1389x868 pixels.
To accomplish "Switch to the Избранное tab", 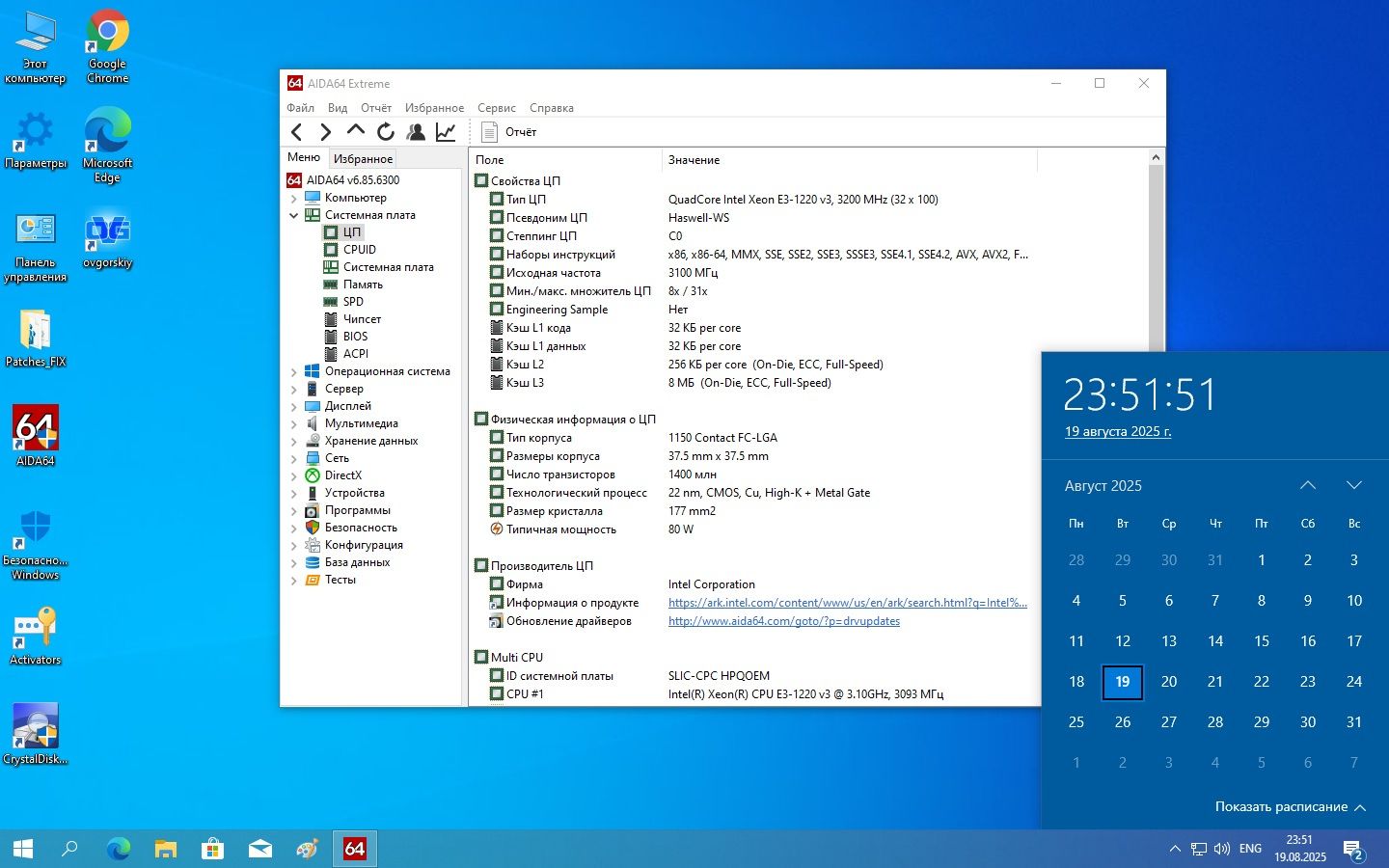I will [363, 159].
